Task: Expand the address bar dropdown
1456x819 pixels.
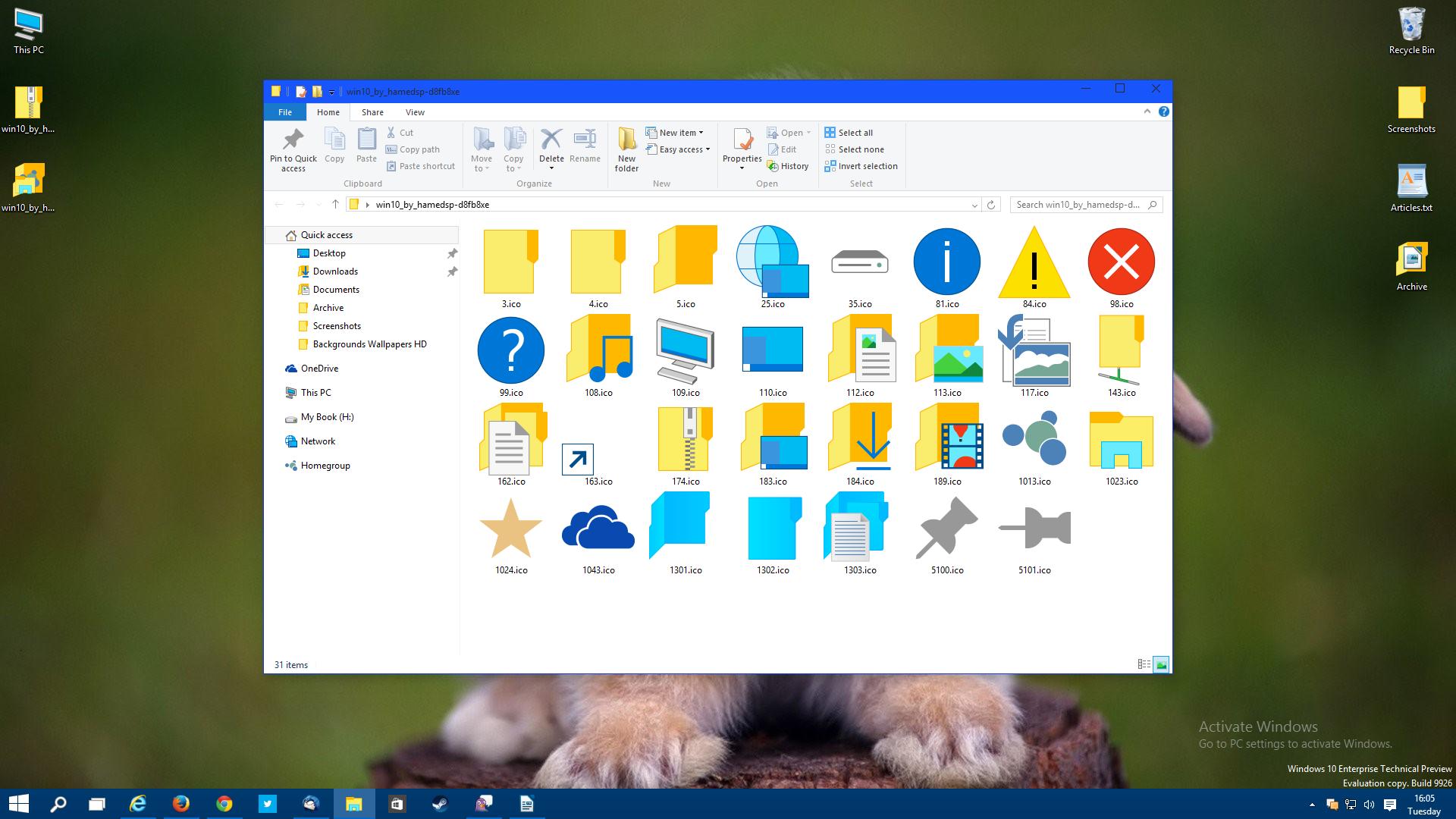Action: click(974, 204)
